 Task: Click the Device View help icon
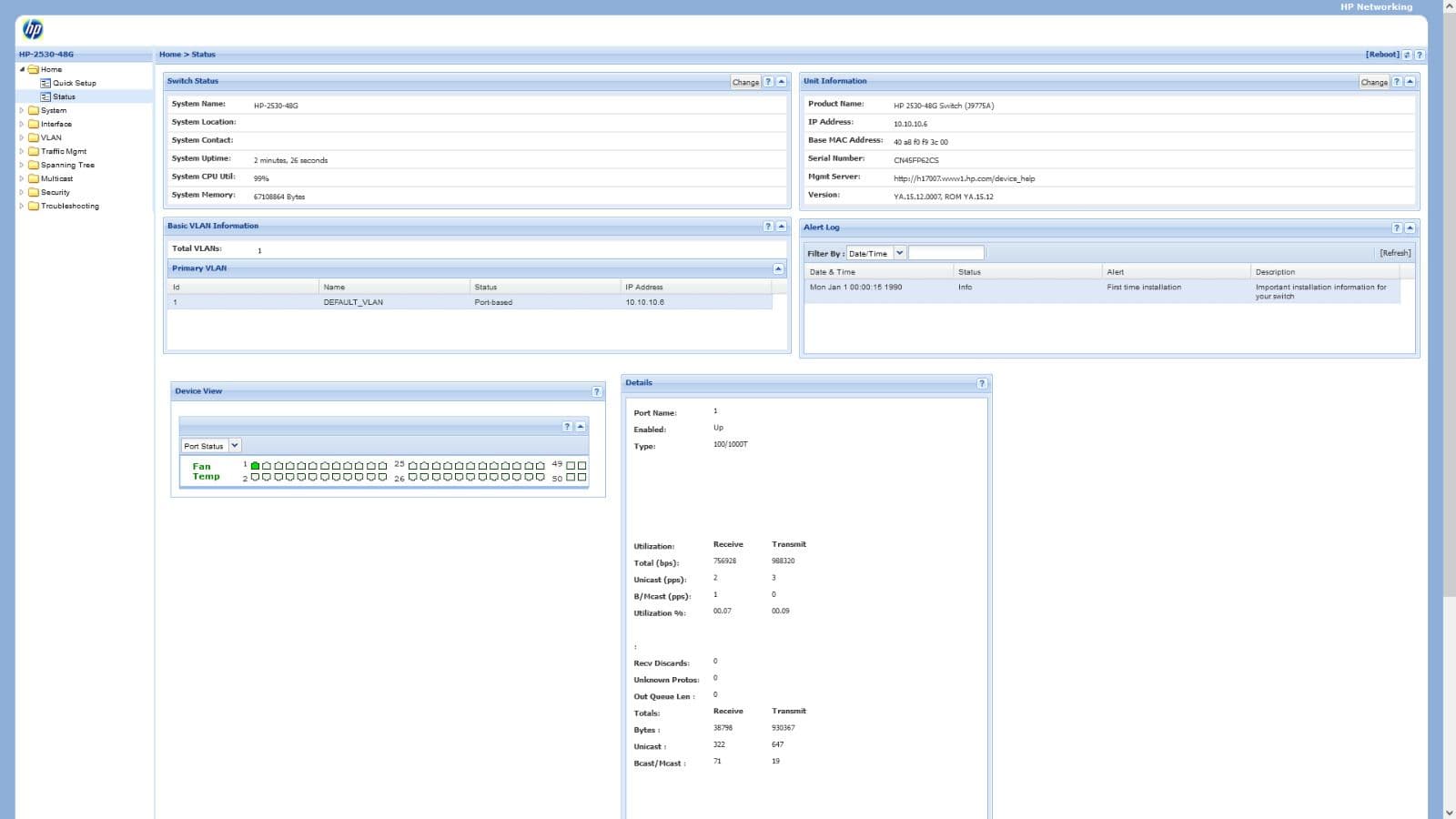[597, 392]
